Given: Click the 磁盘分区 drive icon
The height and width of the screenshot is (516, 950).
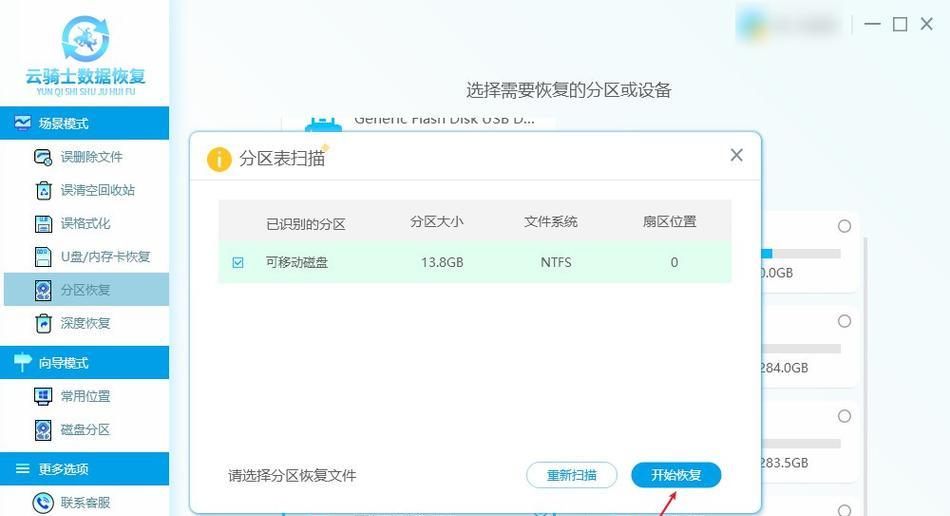Looking at the screenshot, I should [43, 429].
